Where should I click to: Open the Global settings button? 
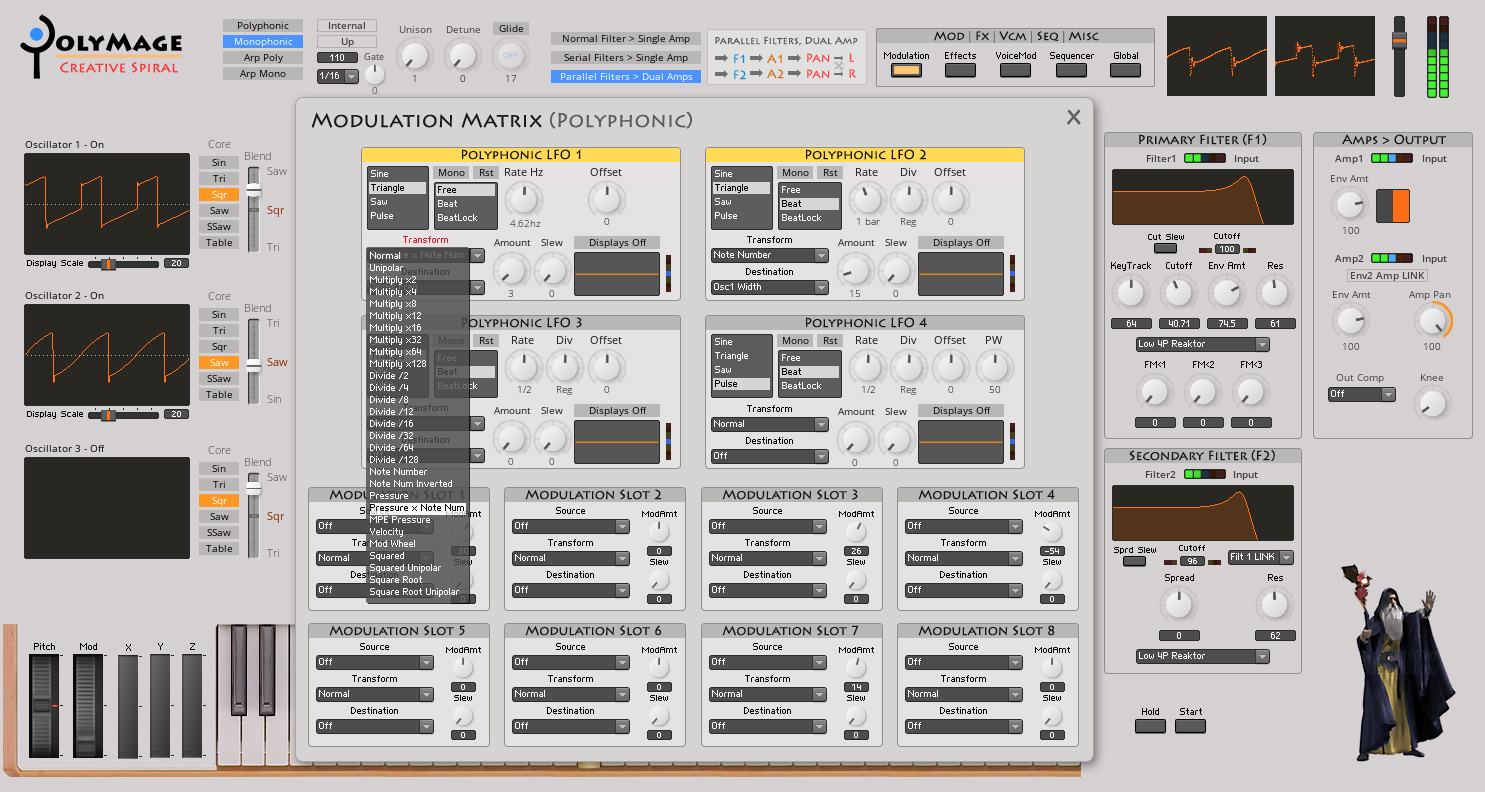[x=1125, y=70]
